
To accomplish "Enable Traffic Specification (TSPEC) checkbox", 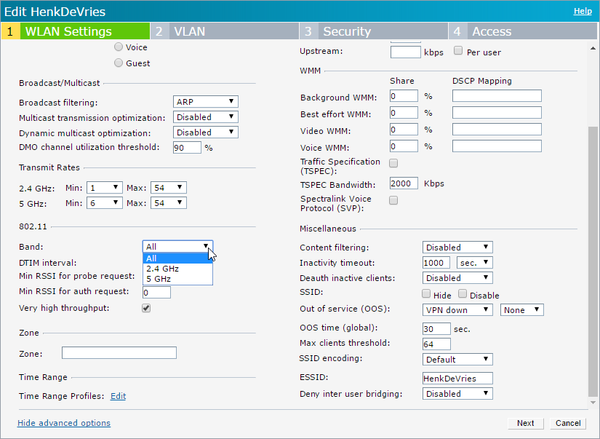I will coord(393,163).
